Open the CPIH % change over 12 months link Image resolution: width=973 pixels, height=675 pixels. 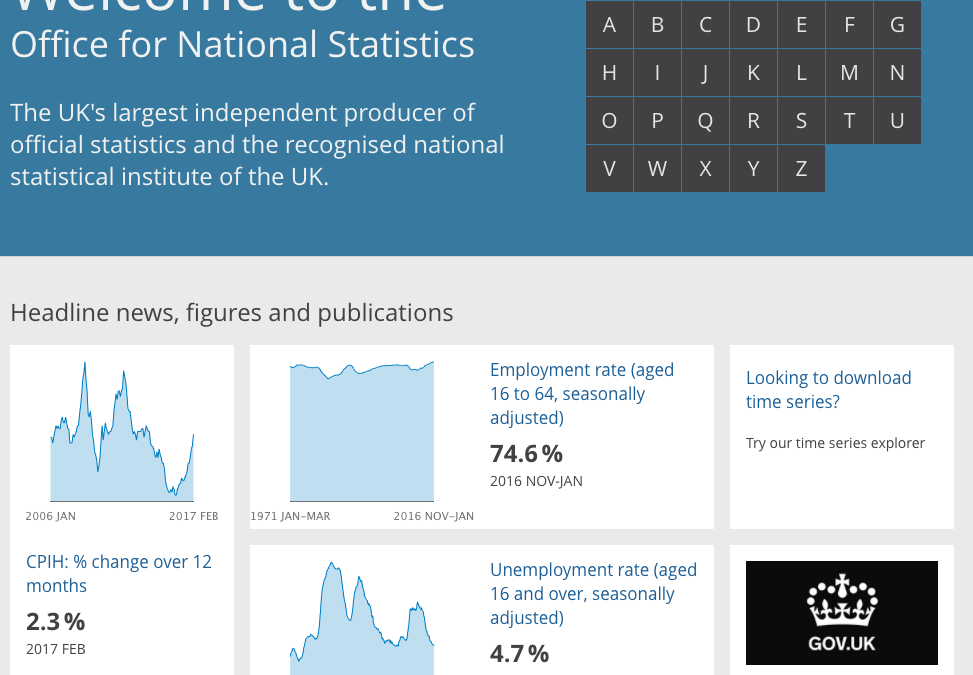[x=119, y=573]
